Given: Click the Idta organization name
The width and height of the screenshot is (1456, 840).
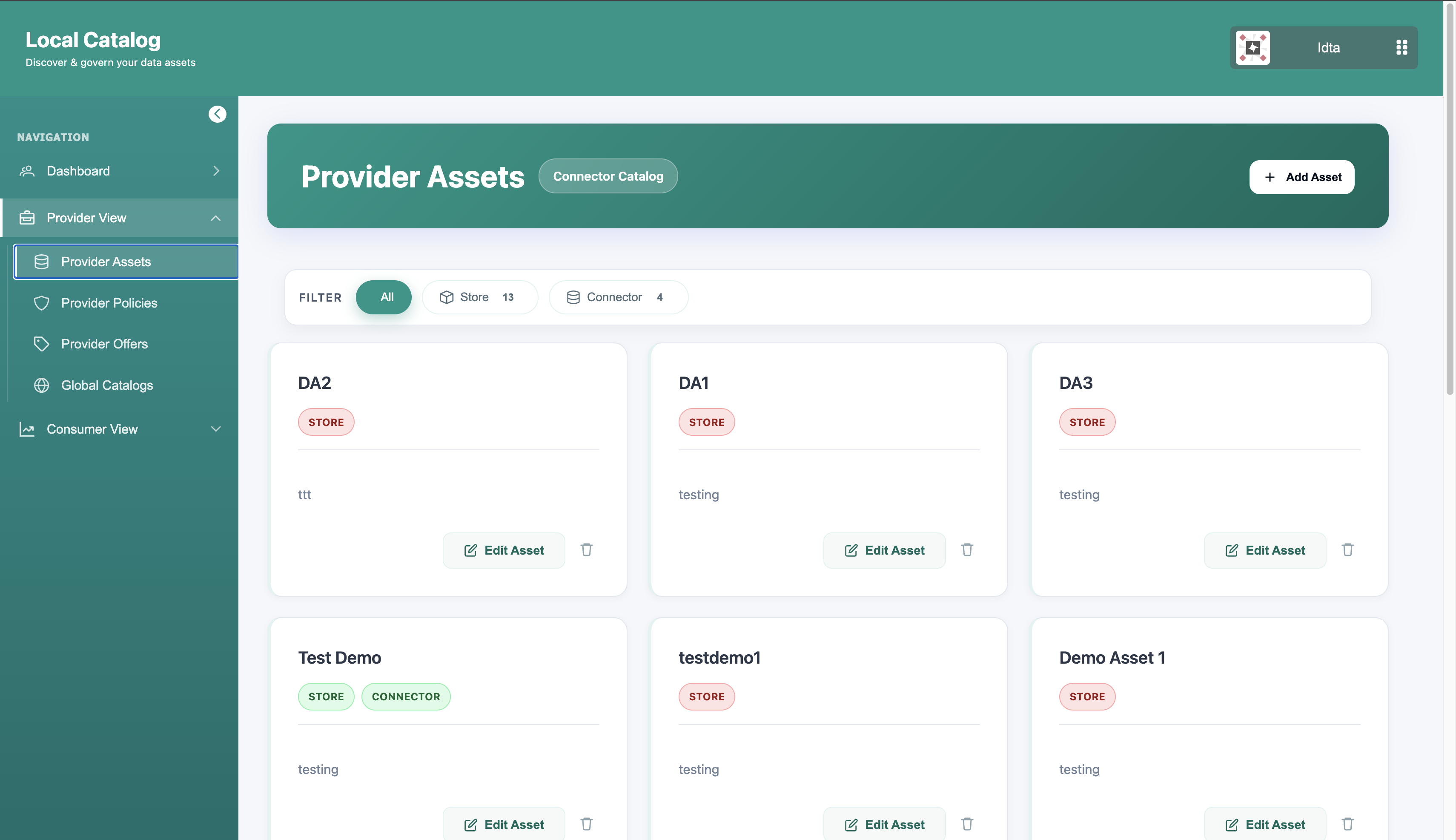Looking at the screenshot, I should 1329,48.
